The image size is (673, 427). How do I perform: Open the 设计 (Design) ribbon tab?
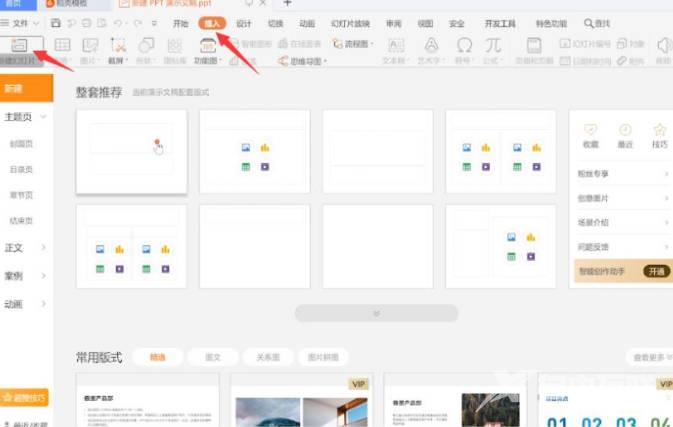point(243,22)
